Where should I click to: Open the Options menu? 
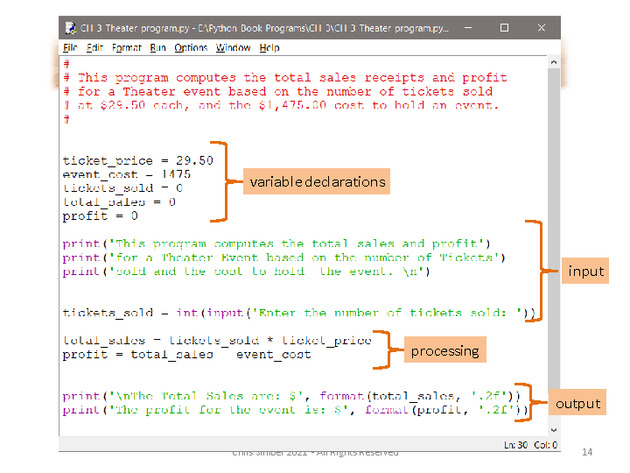[x=191, y=48]
